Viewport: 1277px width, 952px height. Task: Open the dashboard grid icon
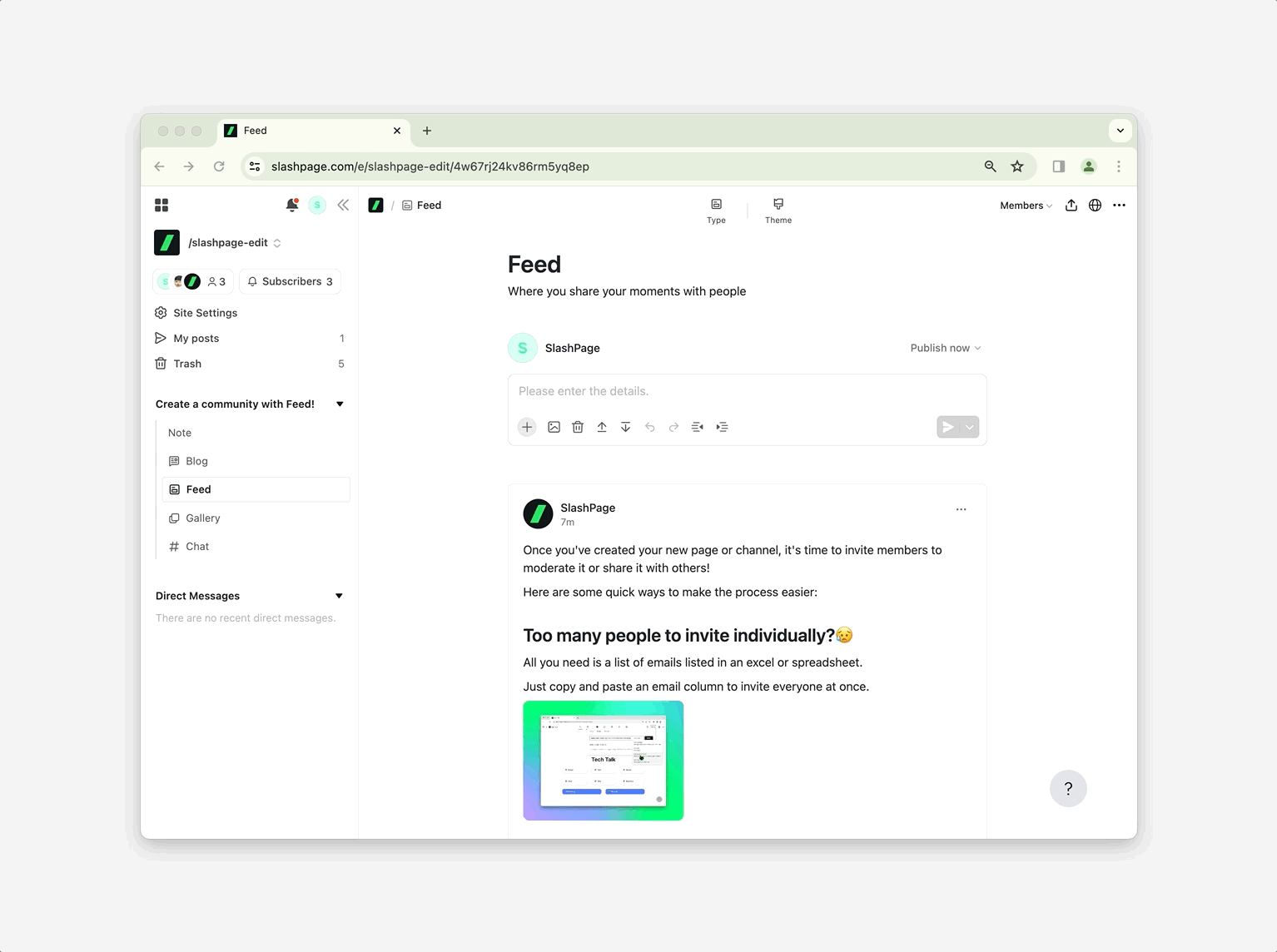[x=161, y=205]
